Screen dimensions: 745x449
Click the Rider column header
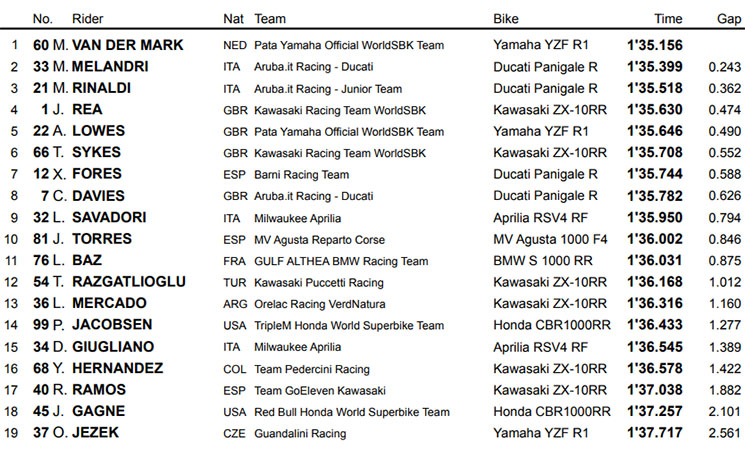click(x=87, y=19)
